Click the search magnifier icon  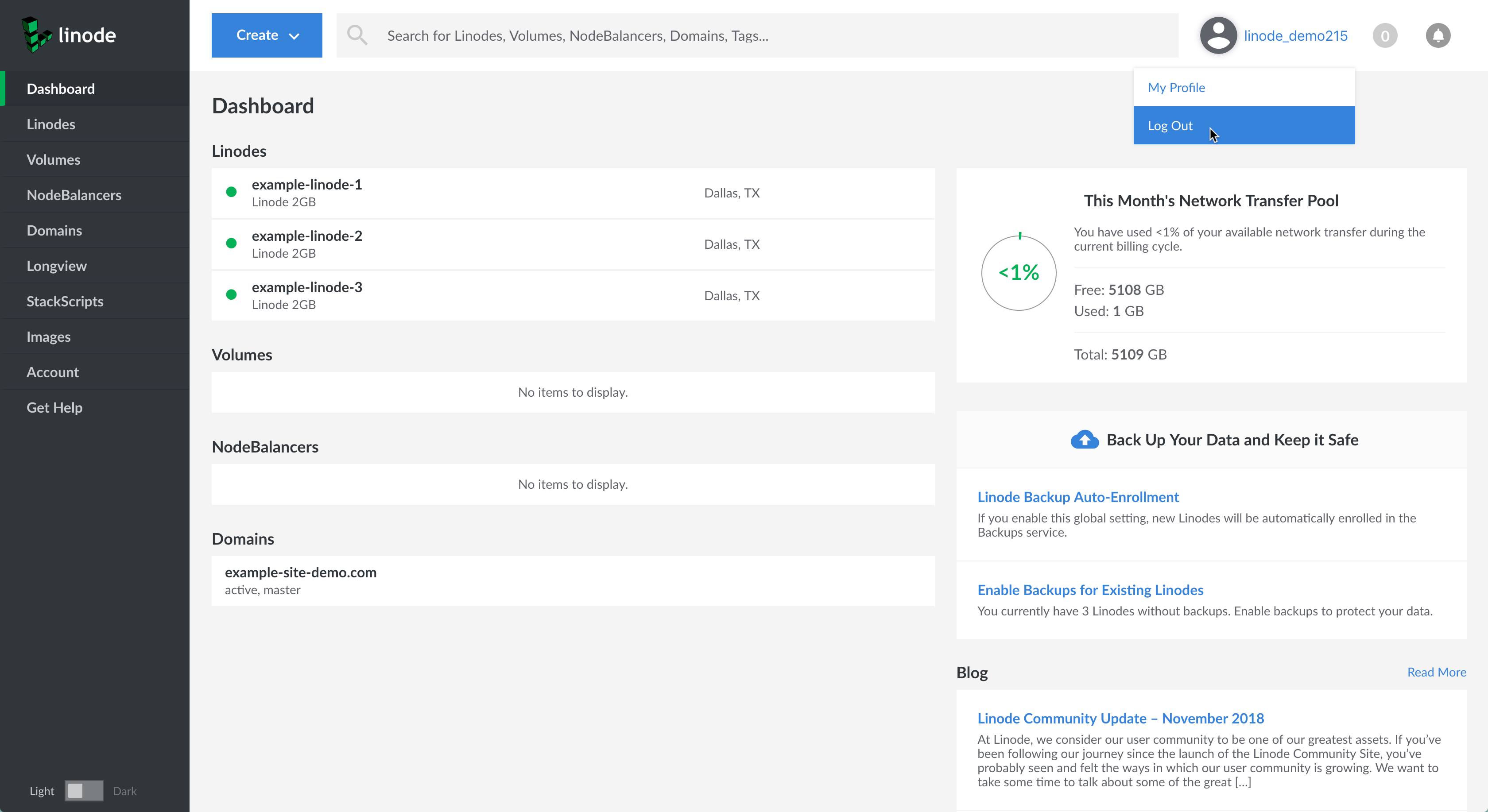pos(357,35)
